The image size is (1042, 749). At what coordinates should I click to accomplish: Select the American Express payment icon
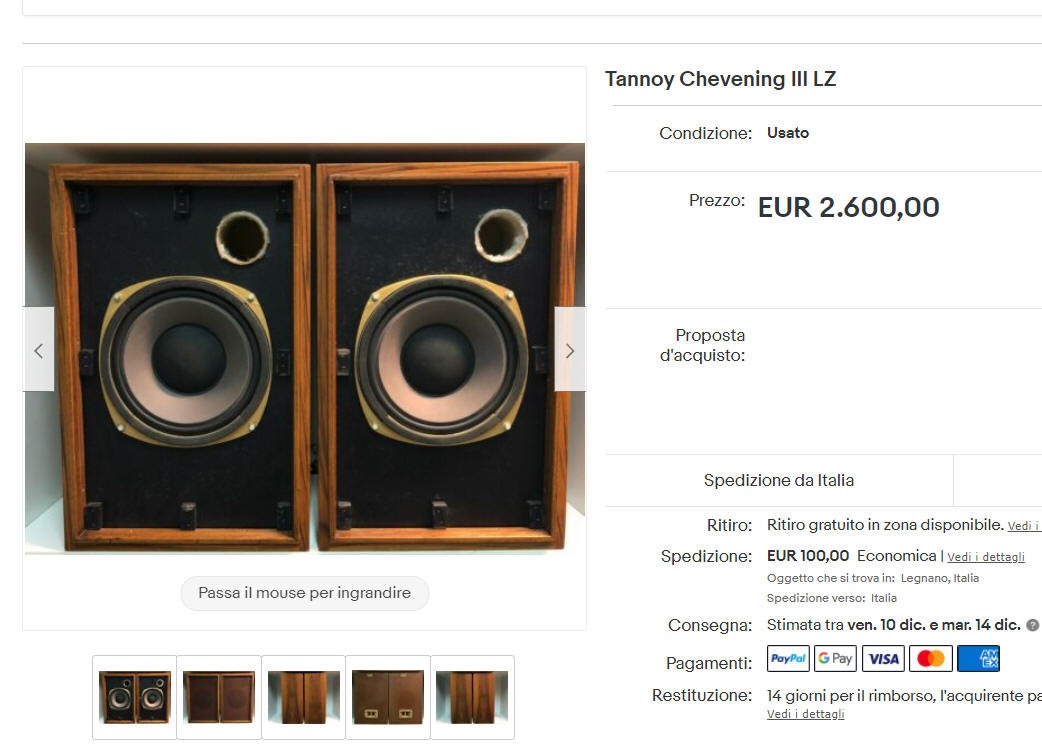click(x=978, y=659)
